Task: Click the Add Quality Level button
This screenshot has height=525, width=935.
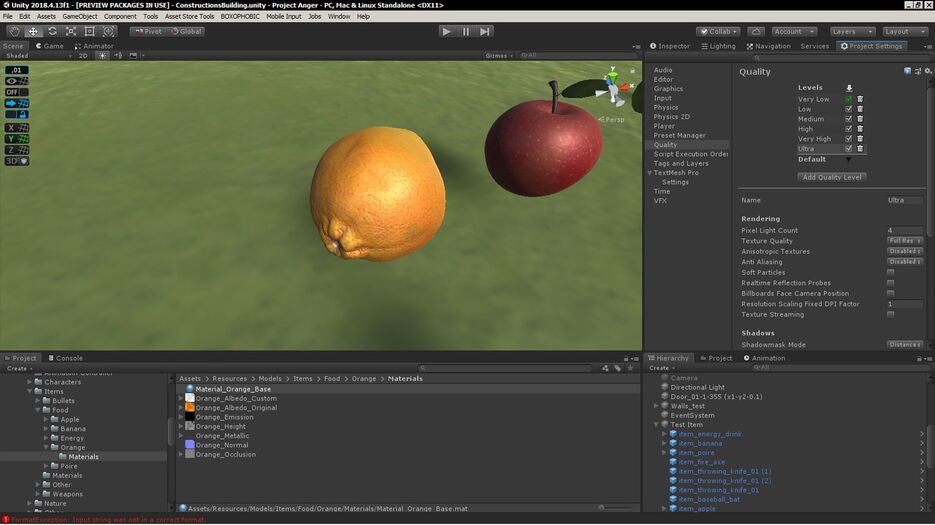Action: coord(832,177)
